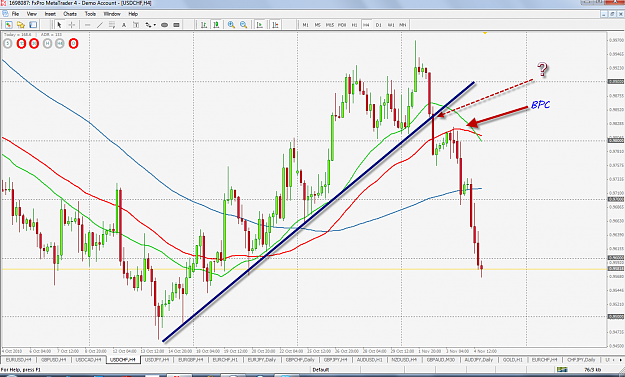Image resolution: width=625 pixels, height=377 pixels.
Task: Select the Text 'A' drawing tool
Action: pos(124,25)
